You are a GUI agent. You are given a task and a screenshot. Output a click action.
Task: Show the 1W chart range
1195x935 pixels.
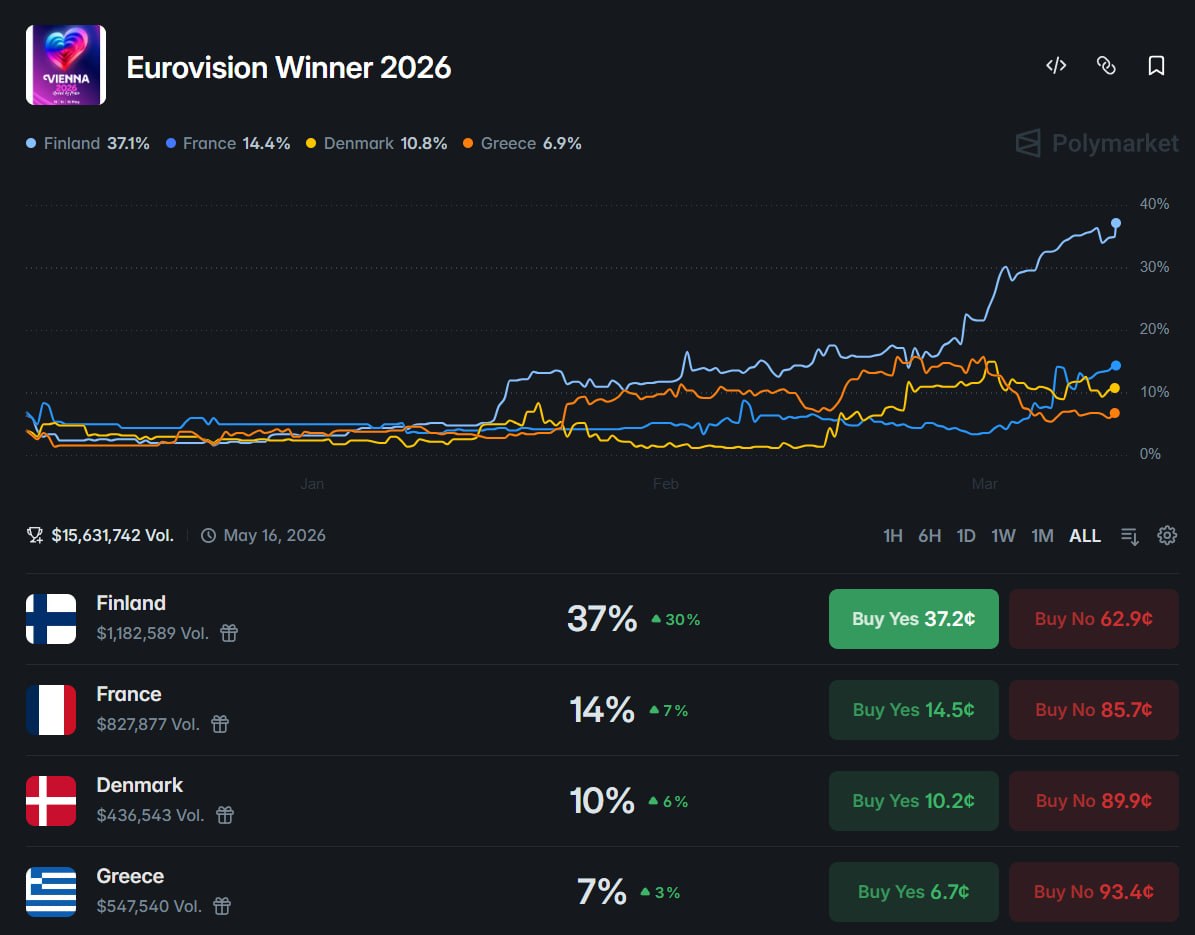(x=1003, y=536)
